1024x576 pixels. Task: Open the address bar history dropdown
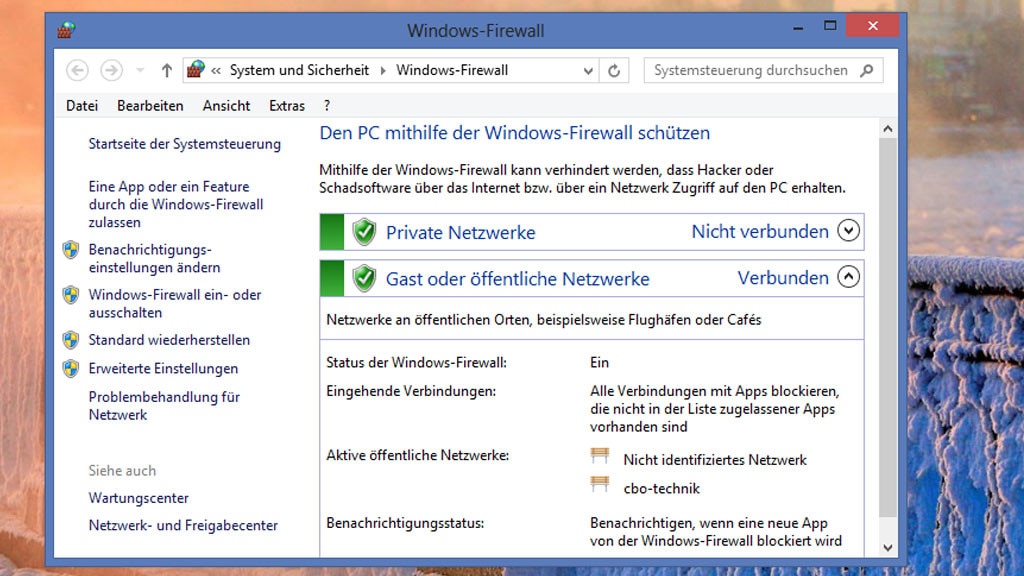click(588, 71)
